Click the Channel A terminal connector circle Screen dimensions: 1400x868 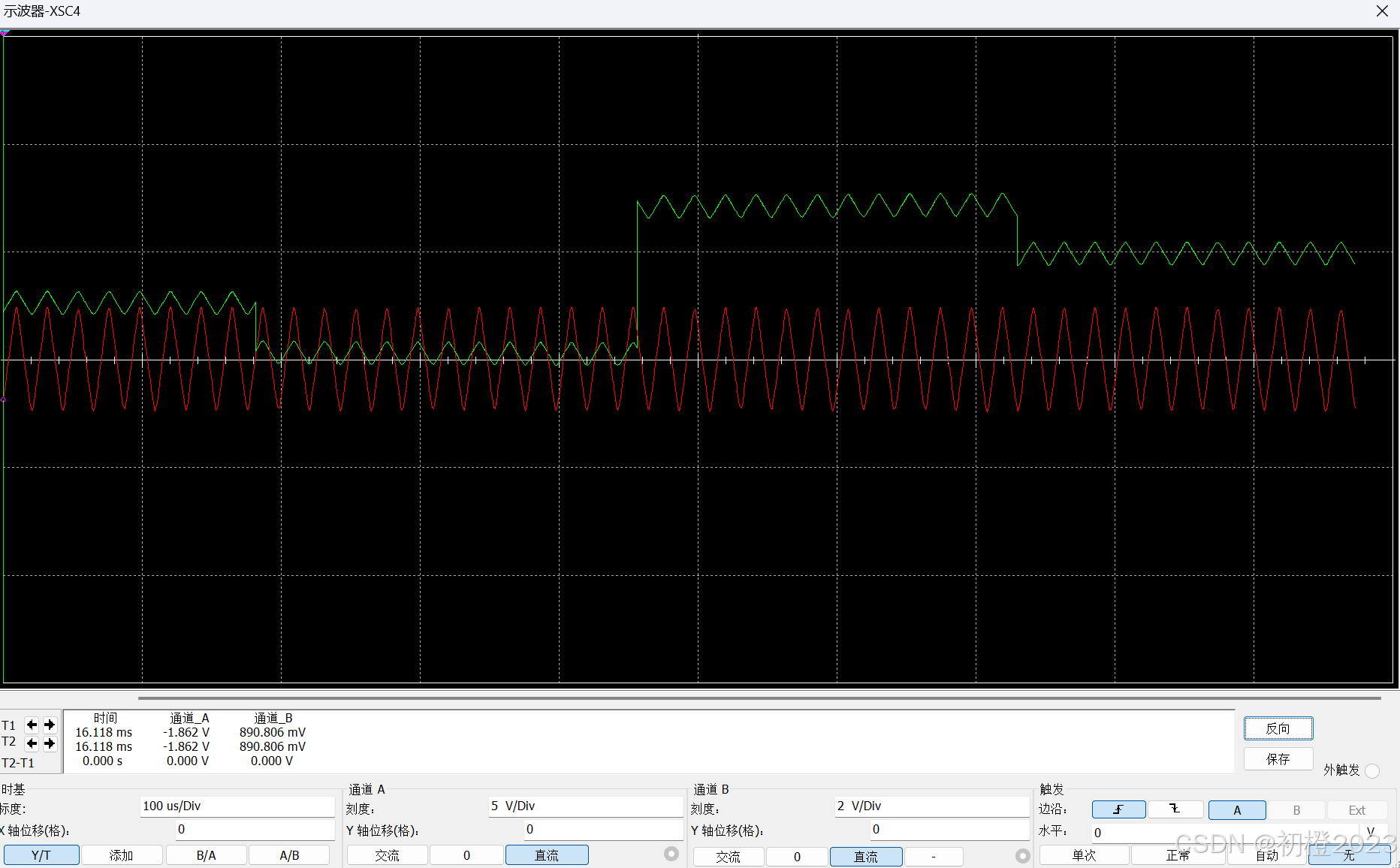click(671, 854)
